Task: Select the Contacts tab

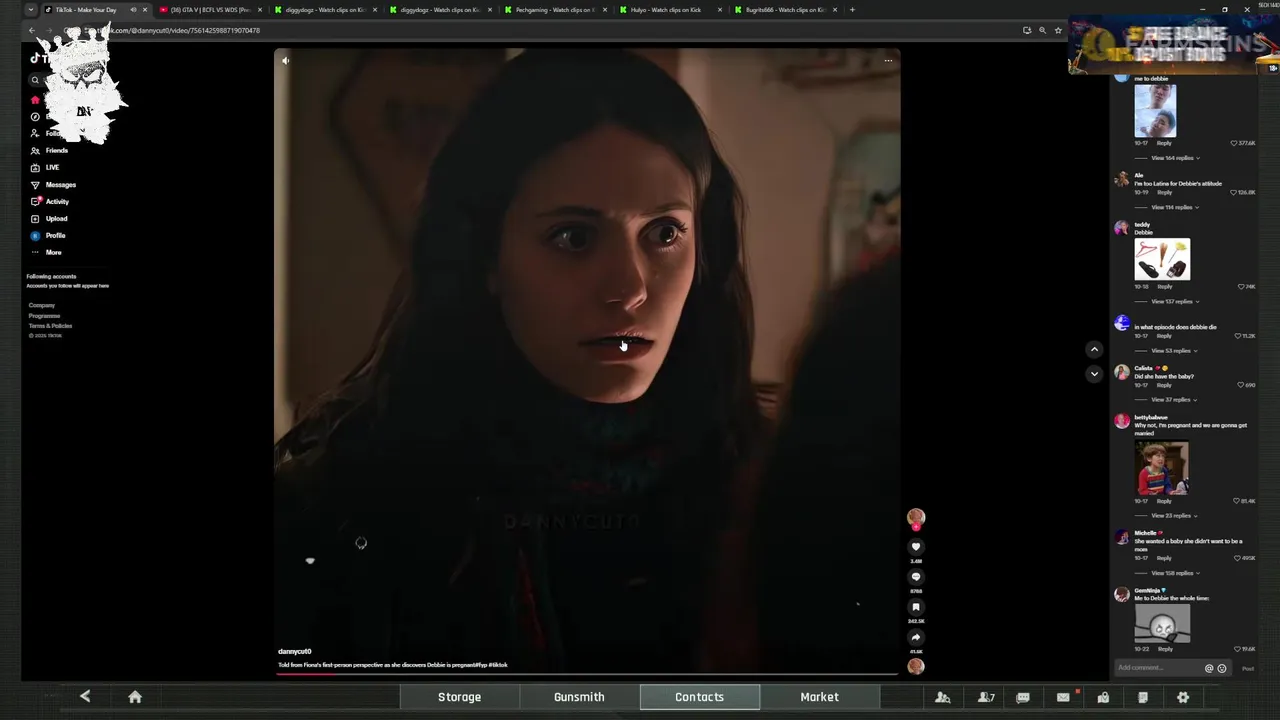Action: [x=699, y=697]
